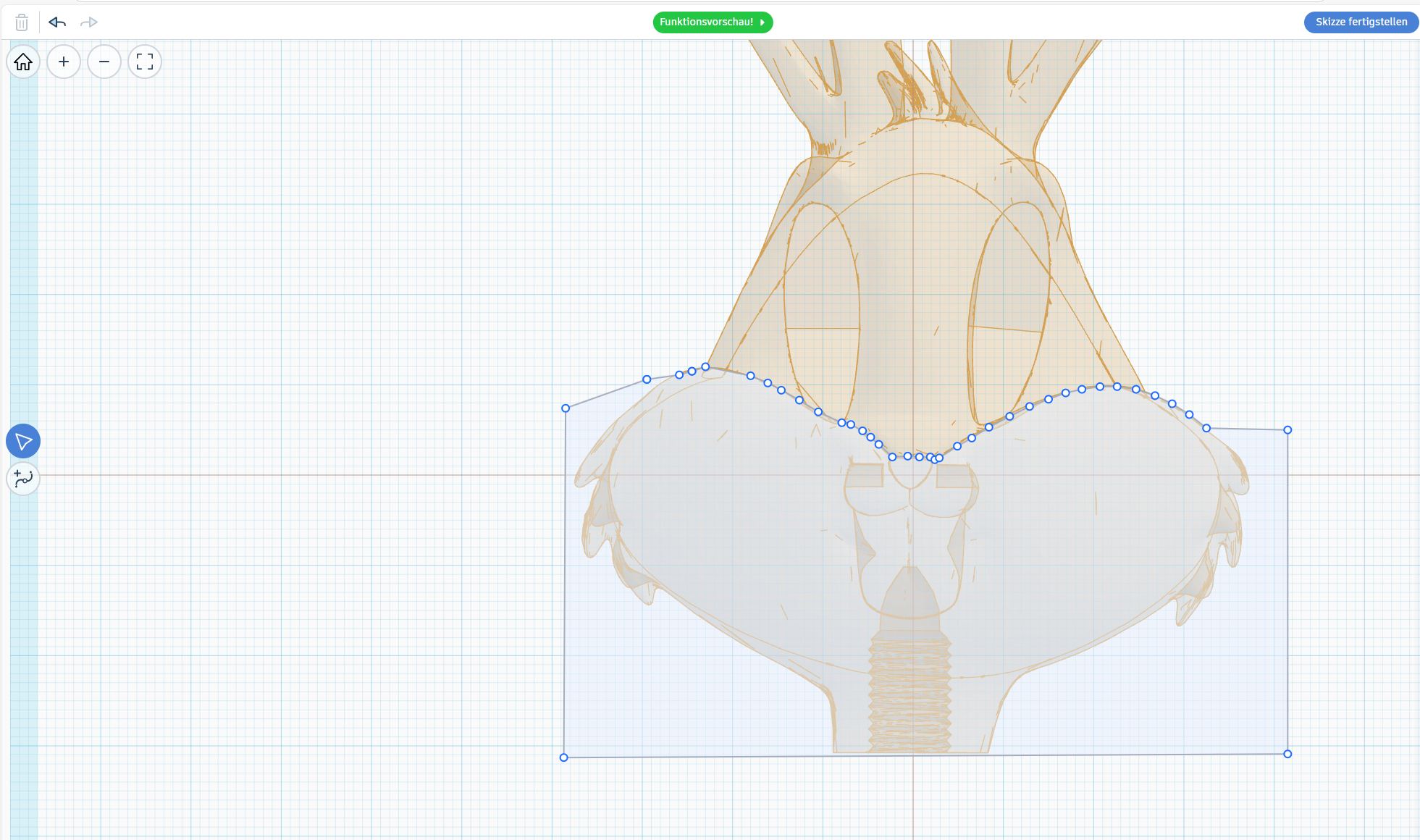Image resolution: width=1420 pixels, height=840 pixels.
Task: Click the trash delete icon
Action: coord(22,22)
